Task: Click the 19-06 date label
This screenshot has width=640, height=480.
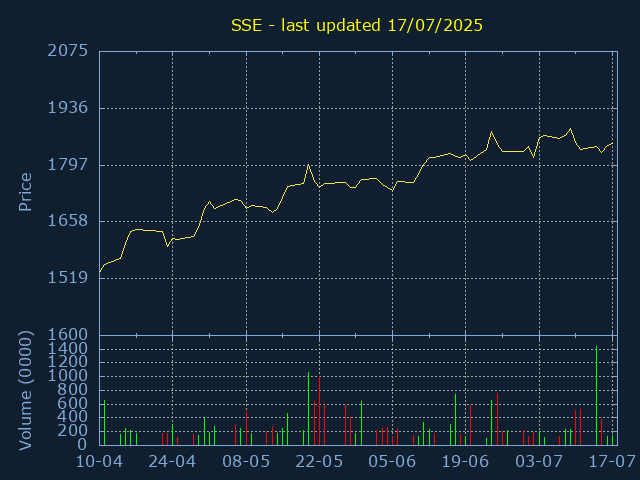Action: coord(465,462)
